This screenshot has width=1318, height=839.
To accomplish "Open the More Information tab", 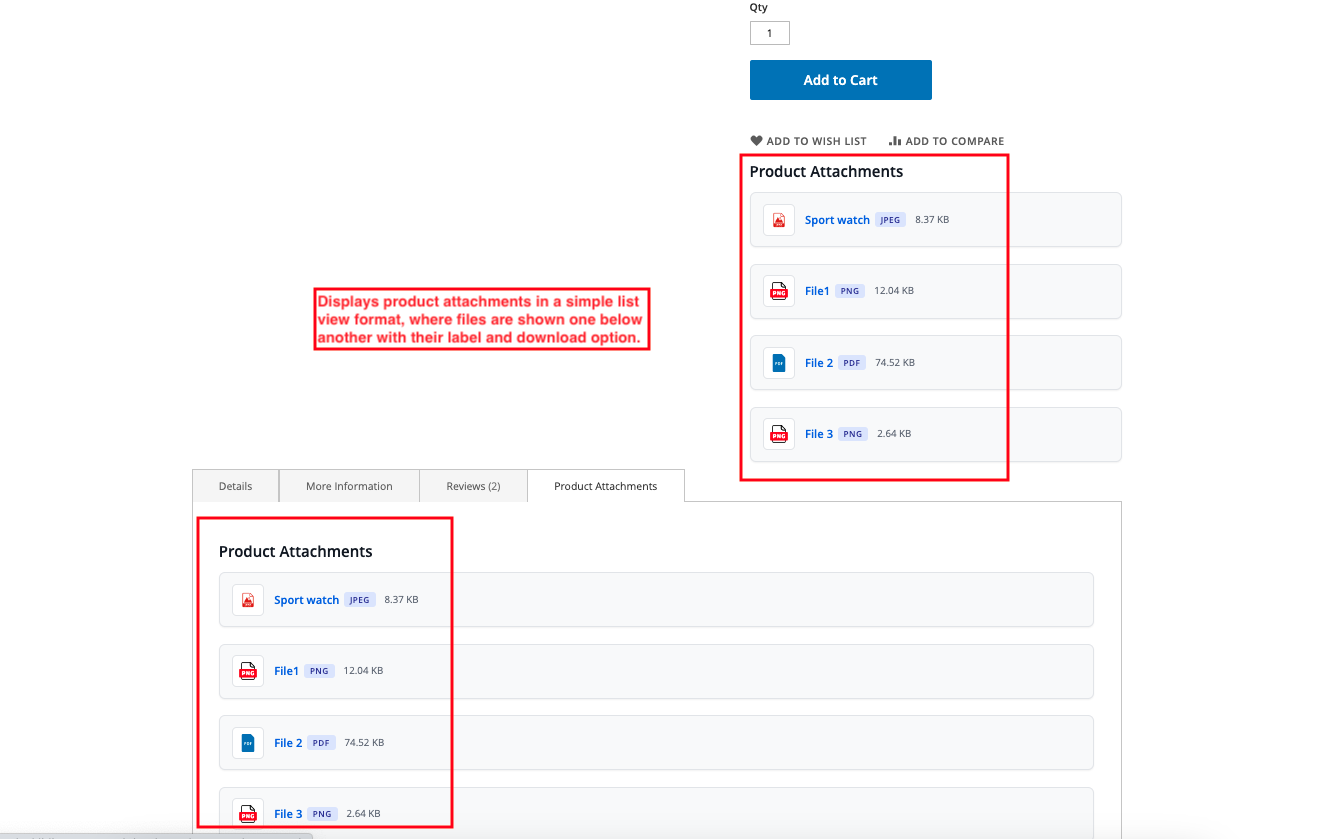I will point(349,486).
